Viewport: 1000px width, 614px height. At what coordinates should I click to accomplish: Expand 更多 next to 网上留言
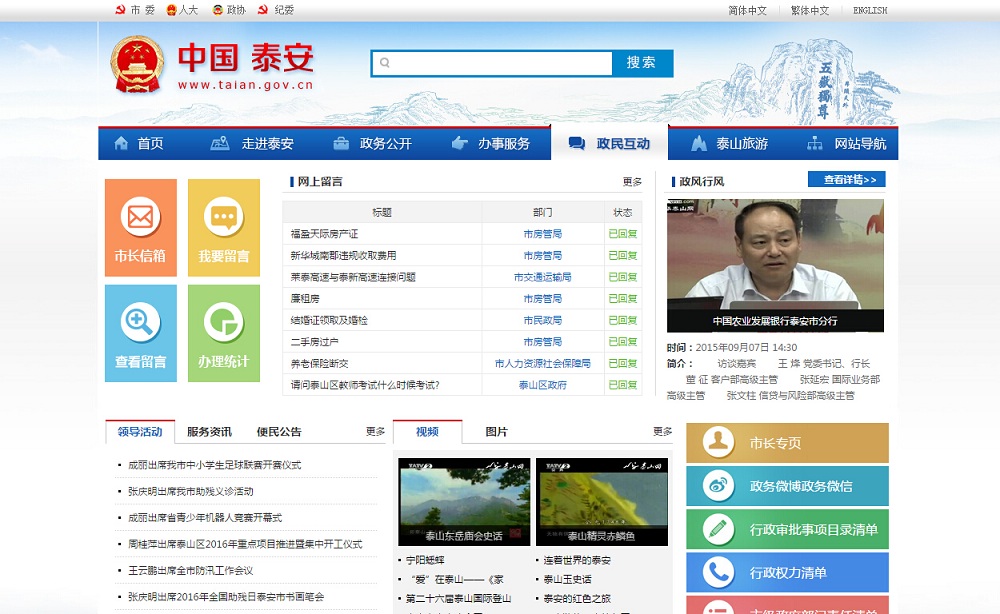632,182
